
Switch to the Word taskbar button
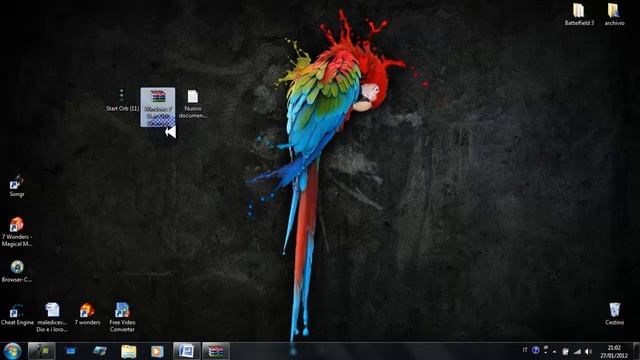click(187, 351)
